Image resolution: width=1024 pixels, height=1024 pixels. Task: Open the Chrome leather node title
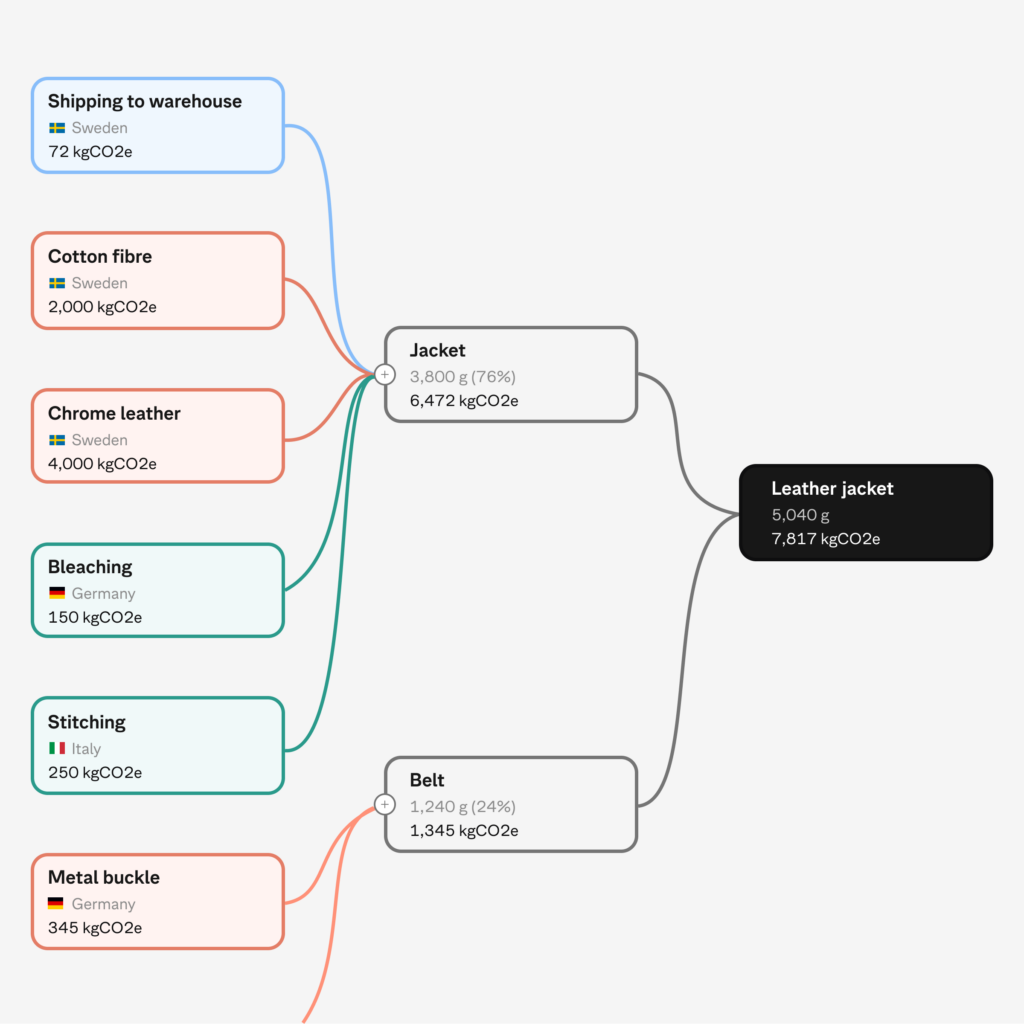click(x=114, y=413)
